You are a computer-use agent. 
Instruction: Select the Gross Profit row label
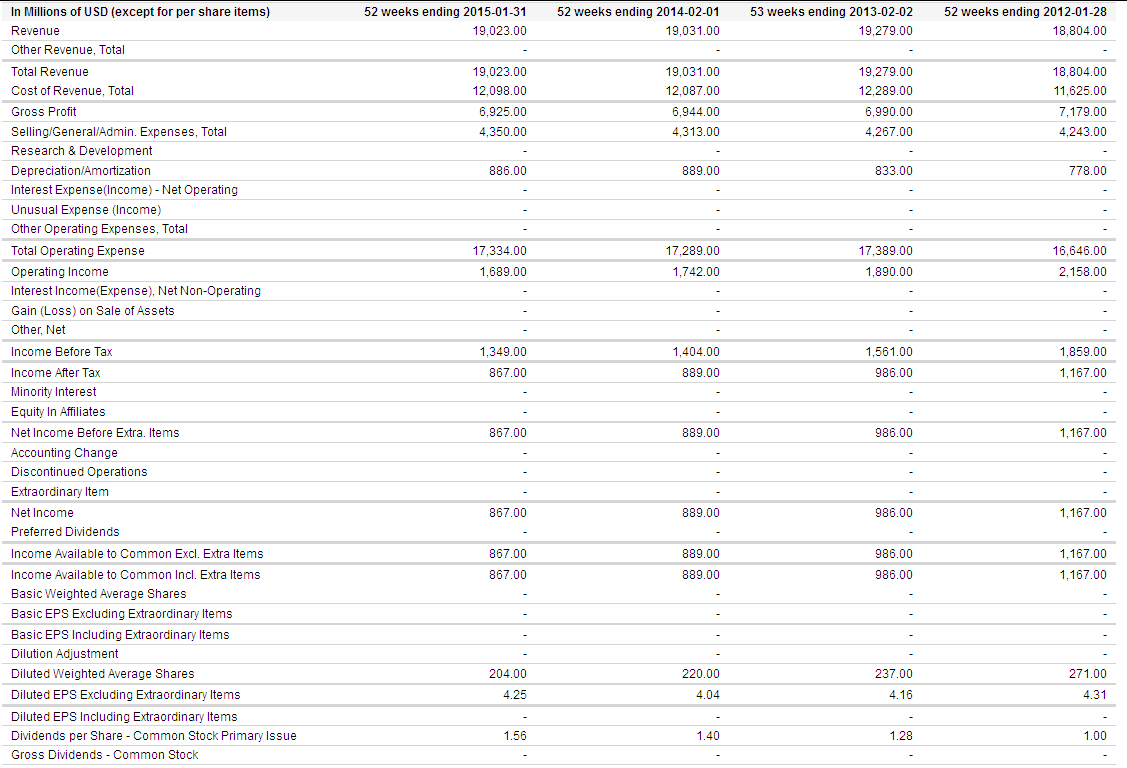click(44, 112)
